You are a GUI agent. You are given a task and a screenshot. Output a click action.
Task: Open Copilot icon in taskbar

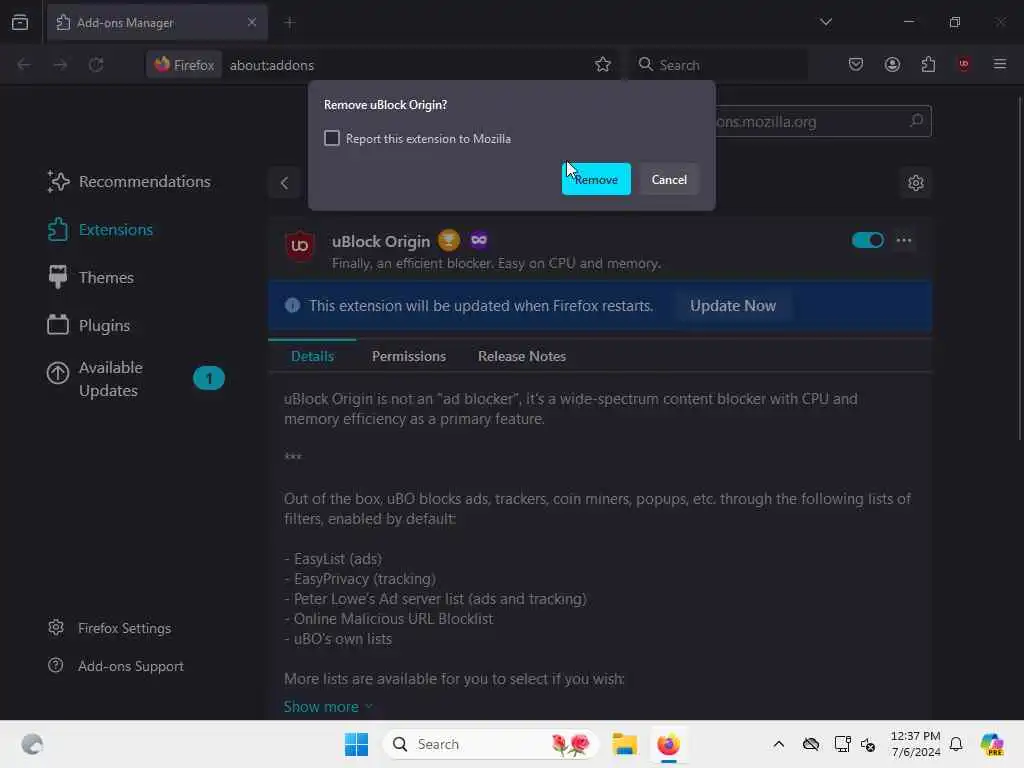(x=991, y=744)
